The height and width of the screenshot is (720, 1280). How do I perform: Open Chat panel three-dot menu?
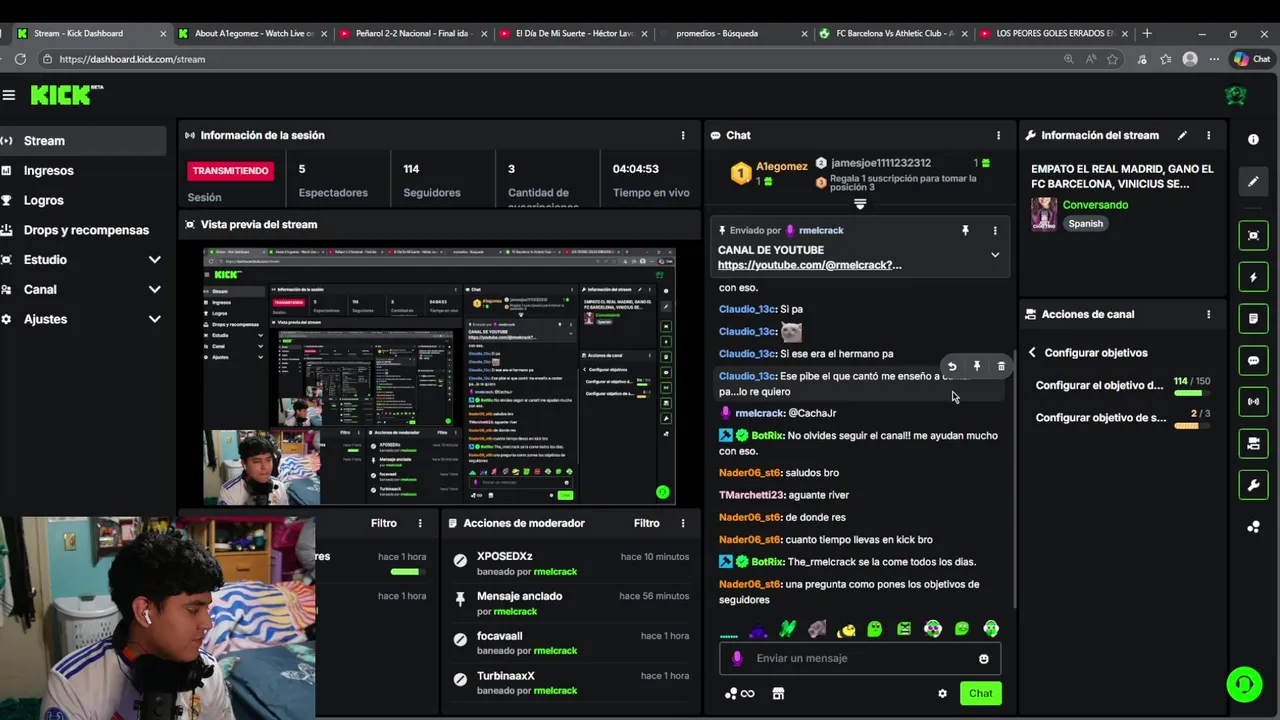[x=998, y=135]
